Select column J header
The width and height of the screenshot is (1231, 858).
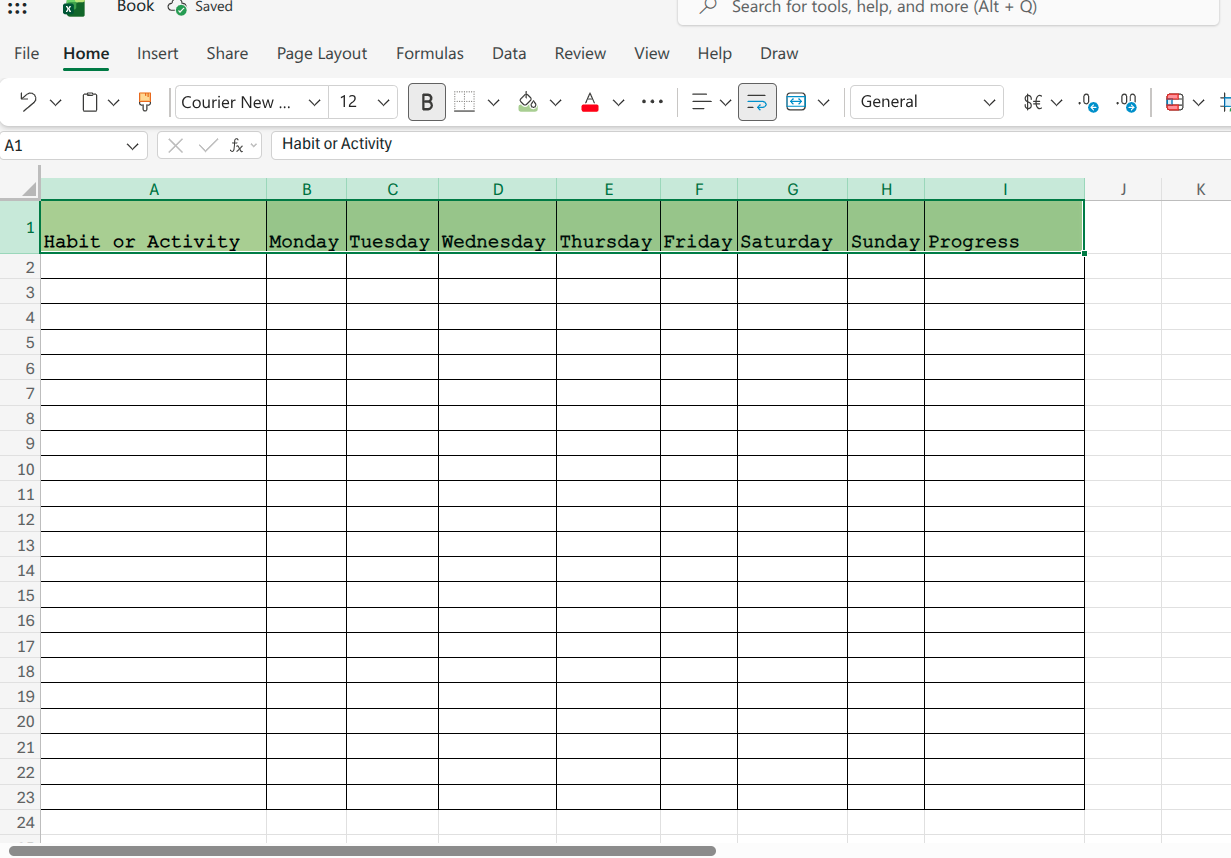pyautogui.click(x=1123, y=189)
